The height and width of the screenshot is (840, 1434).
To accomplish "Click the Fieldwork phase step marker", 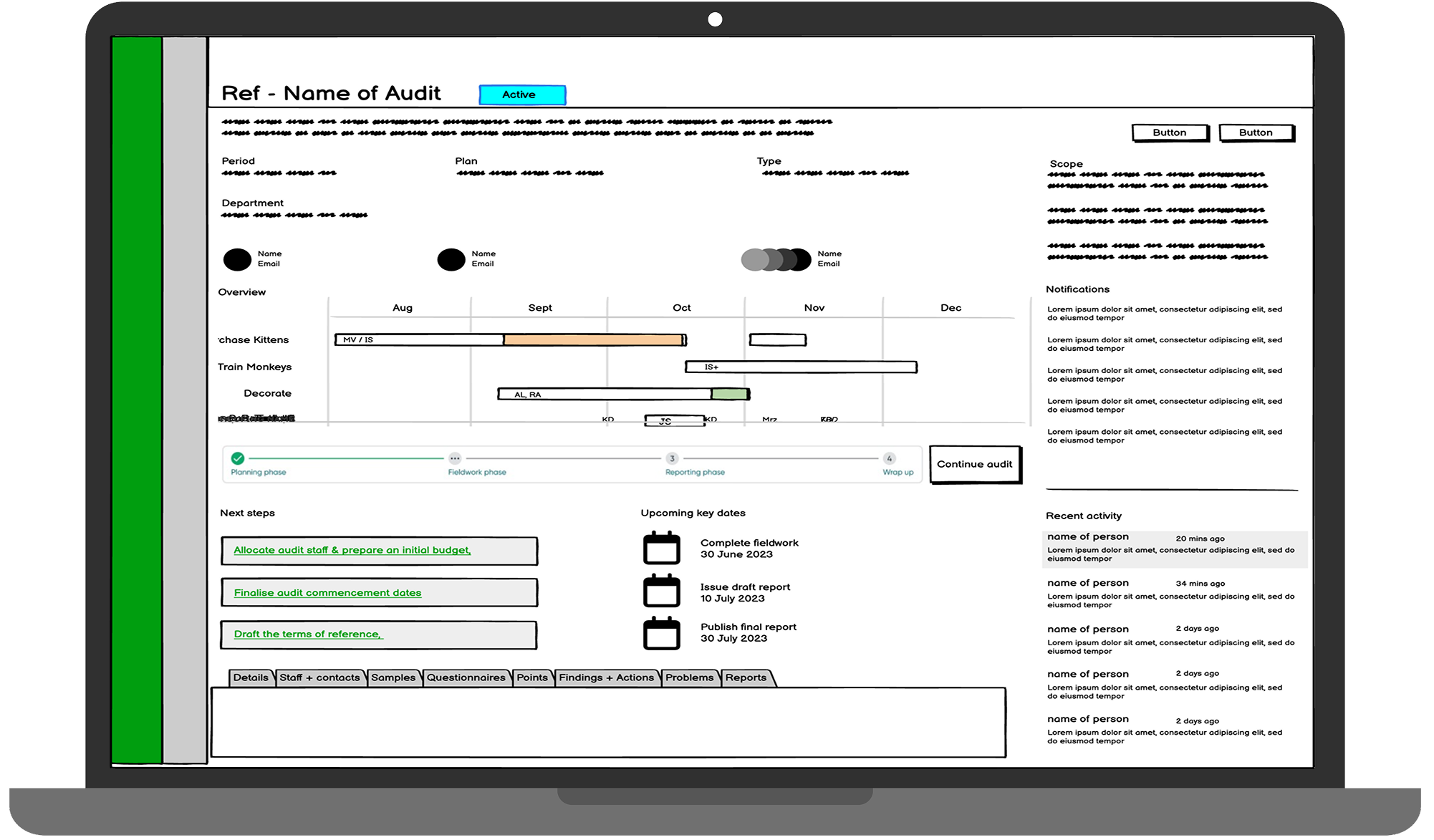I will click(455, 458).
